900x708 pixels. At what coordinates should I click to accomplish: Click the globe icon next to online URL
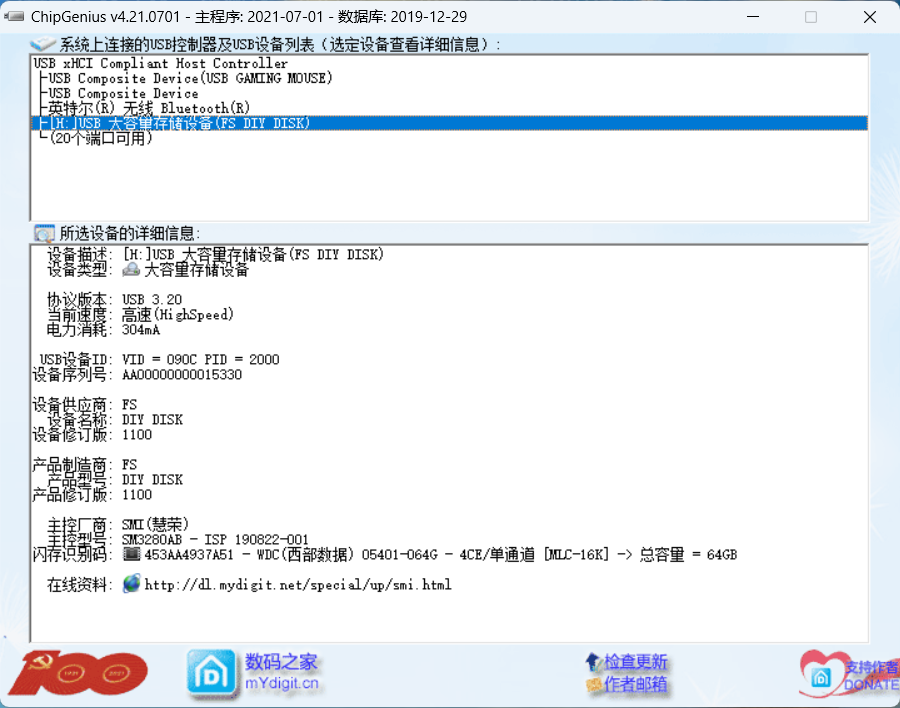(x=131, y=583)
